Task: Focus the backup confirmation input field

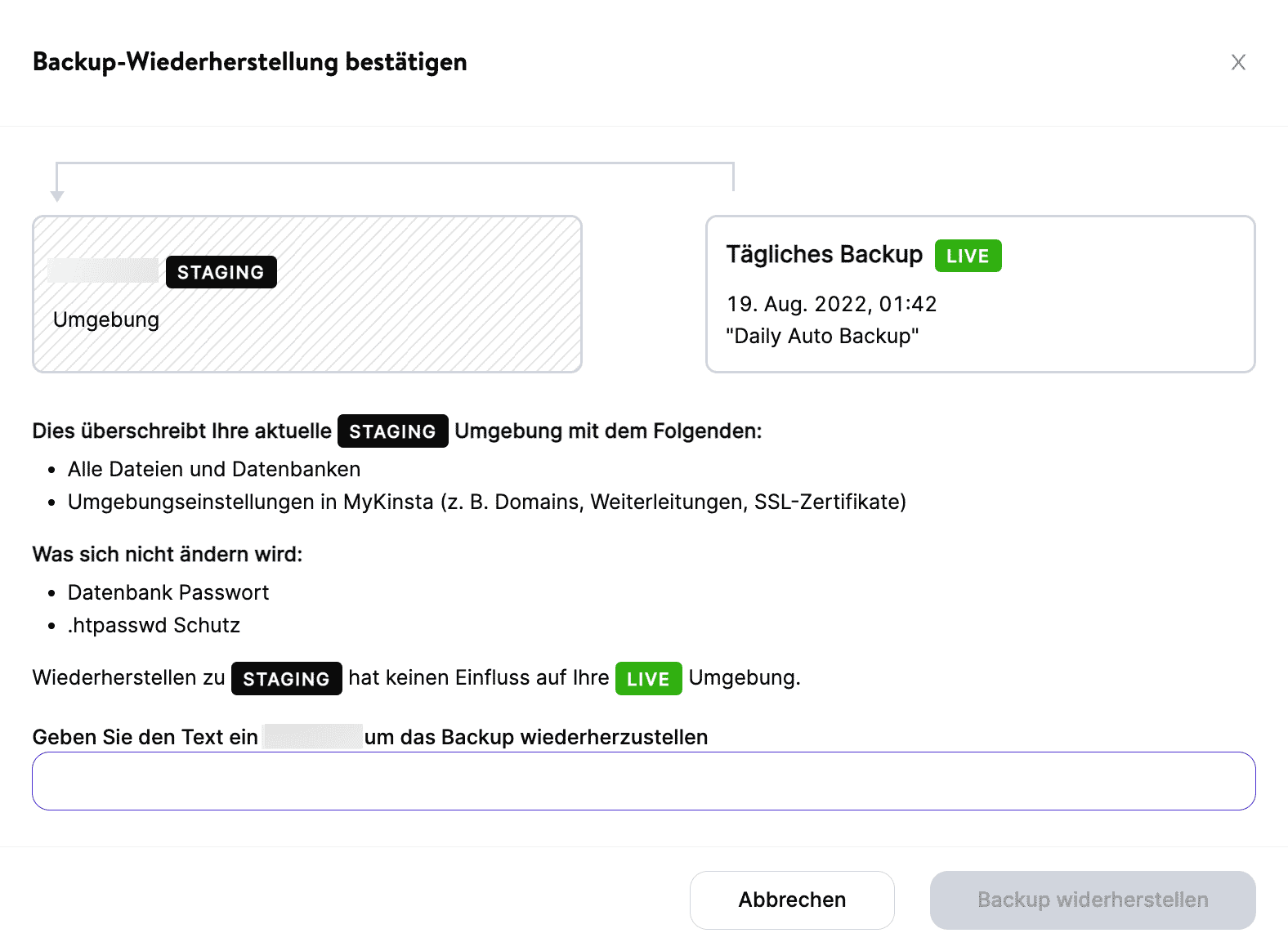Action: coord(643,781)
